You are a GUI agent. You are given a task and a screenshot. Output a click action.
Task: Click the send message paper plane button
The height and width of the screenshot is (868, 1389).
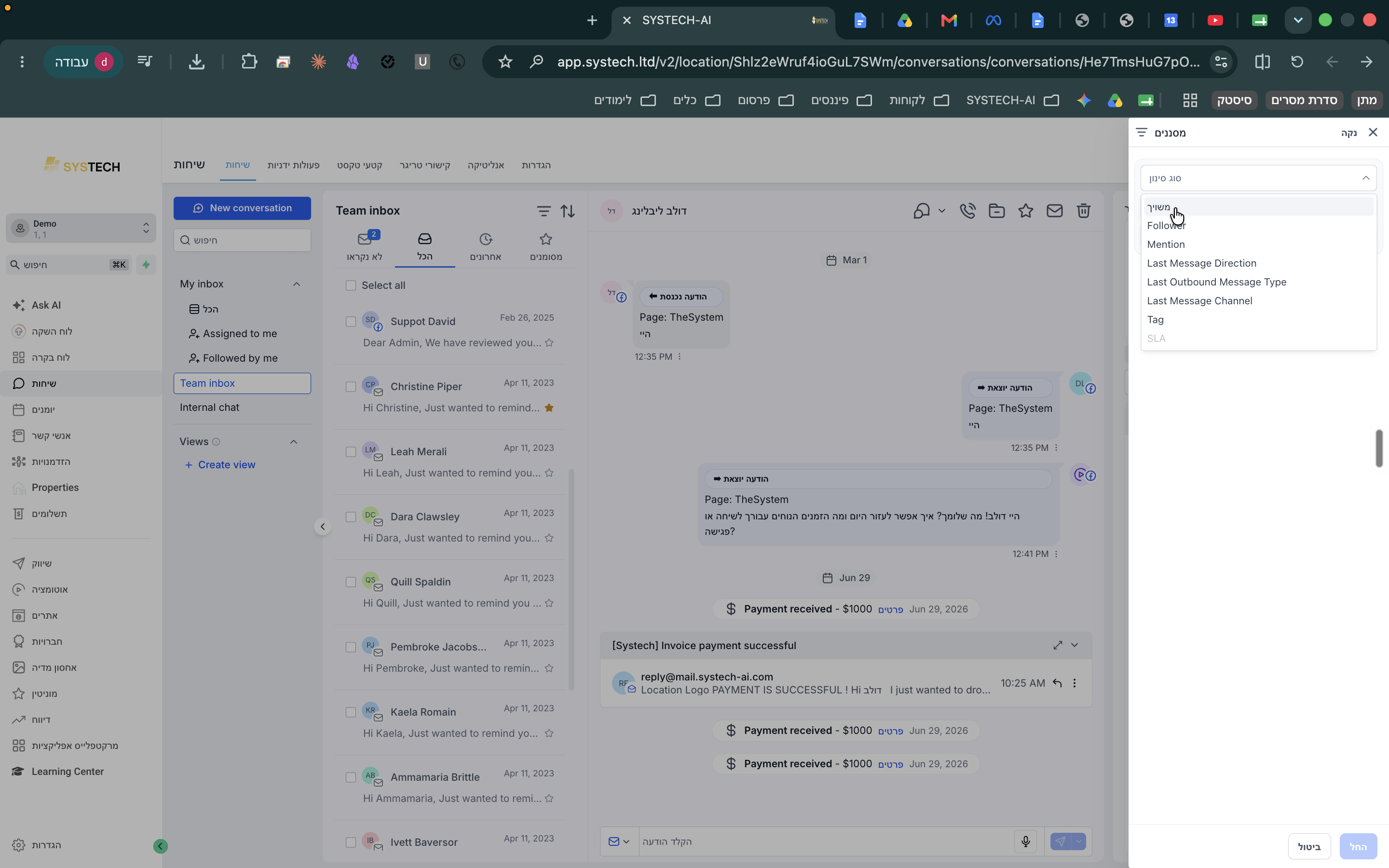tap(1060, 841)
